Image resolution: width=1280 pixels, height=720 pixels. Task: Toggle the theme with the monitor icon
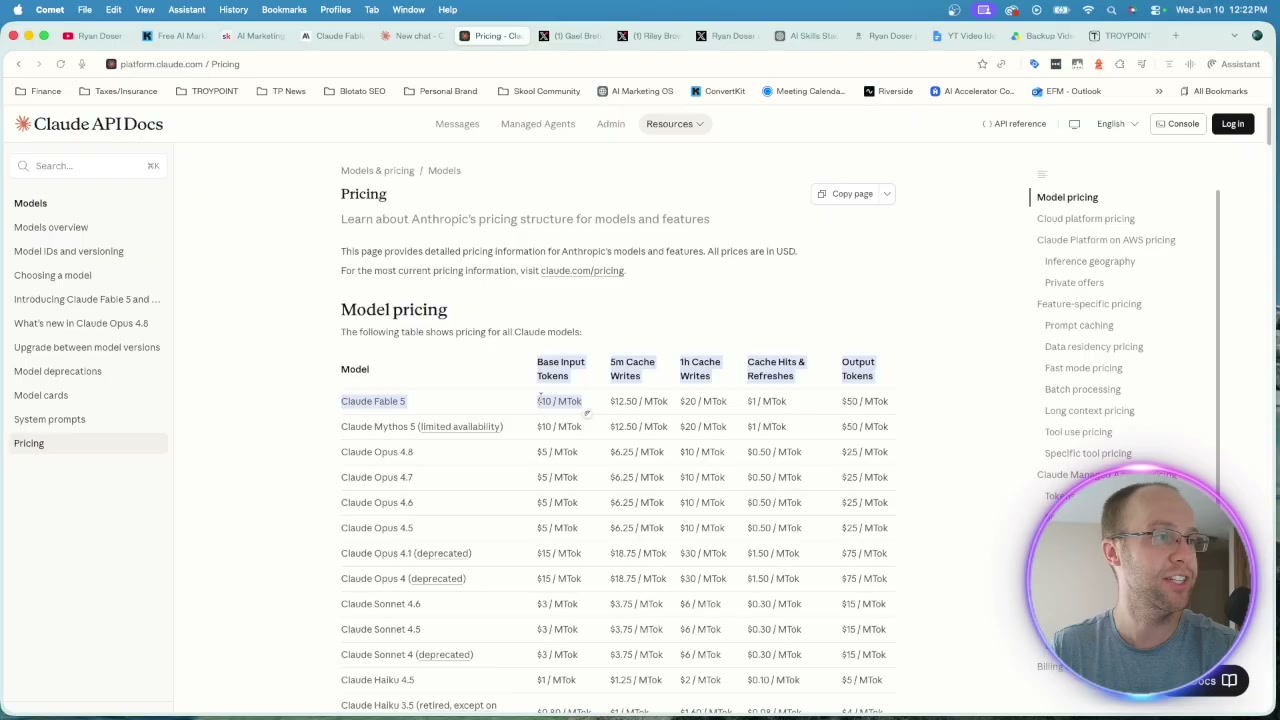click(x=1074, y=124)
